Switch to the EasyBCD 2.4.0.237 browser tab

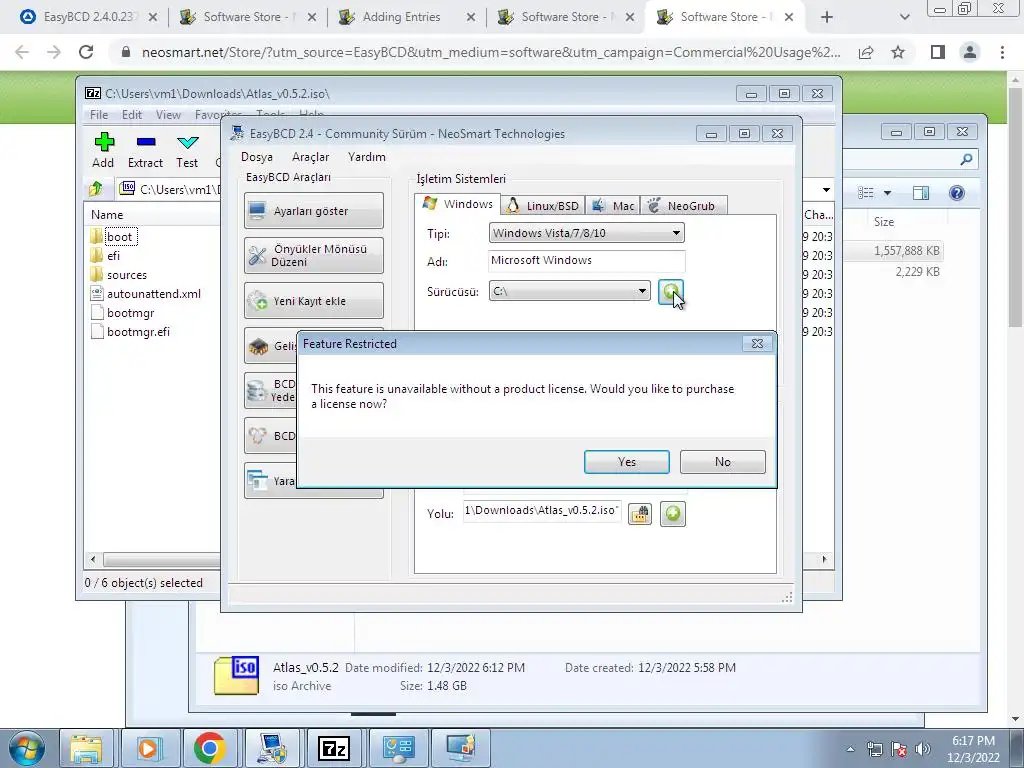coord(89,17)
